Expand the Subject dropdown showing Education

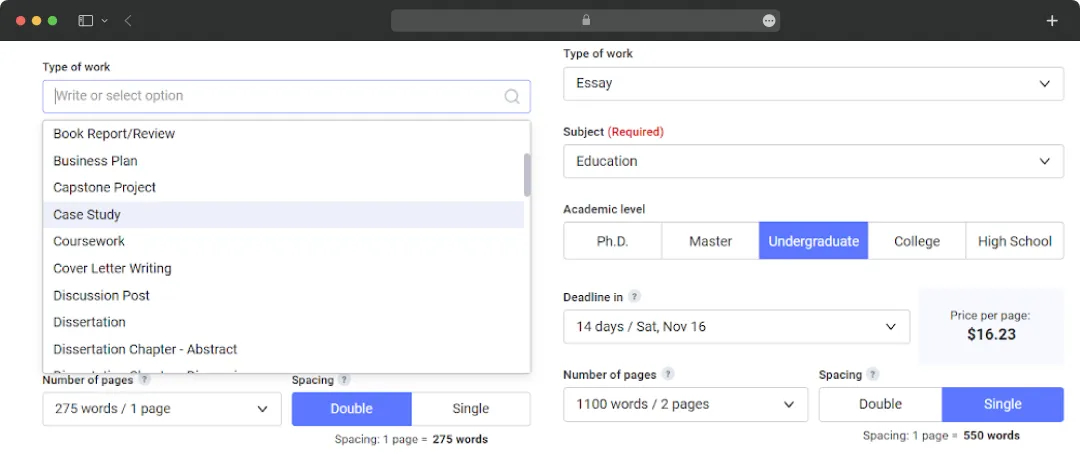coord(813,161)
